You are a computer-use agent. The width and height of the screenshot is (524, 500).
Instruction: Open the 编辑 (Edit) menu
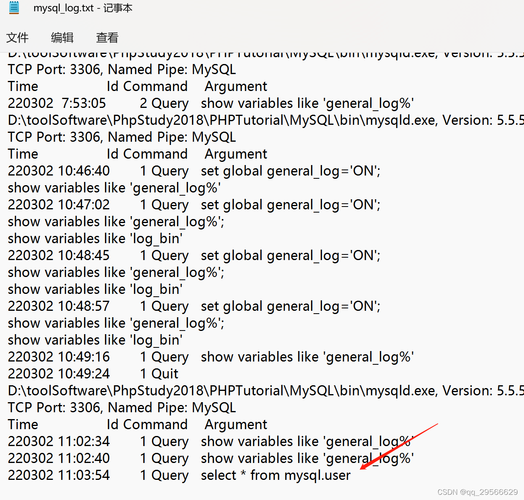[x=62, y=37]
